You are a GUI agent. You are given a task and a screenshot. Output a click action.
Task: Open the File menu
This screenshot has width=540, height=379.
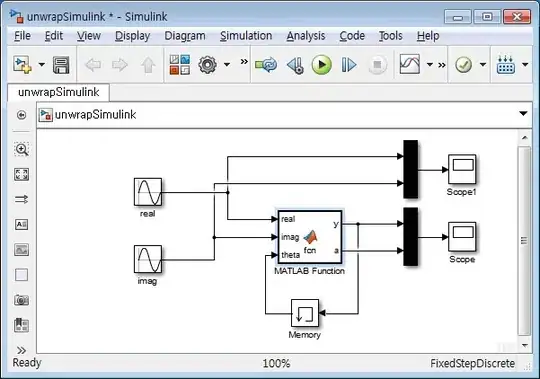tap(22, 36)
